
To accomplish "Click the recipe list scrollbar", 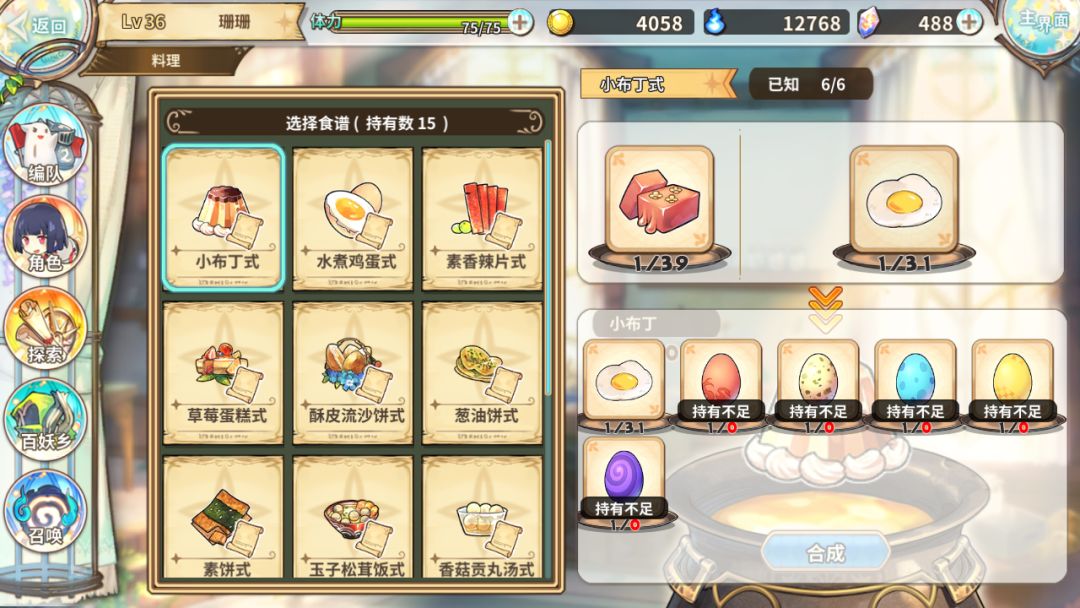I will [x=548, y=267].
